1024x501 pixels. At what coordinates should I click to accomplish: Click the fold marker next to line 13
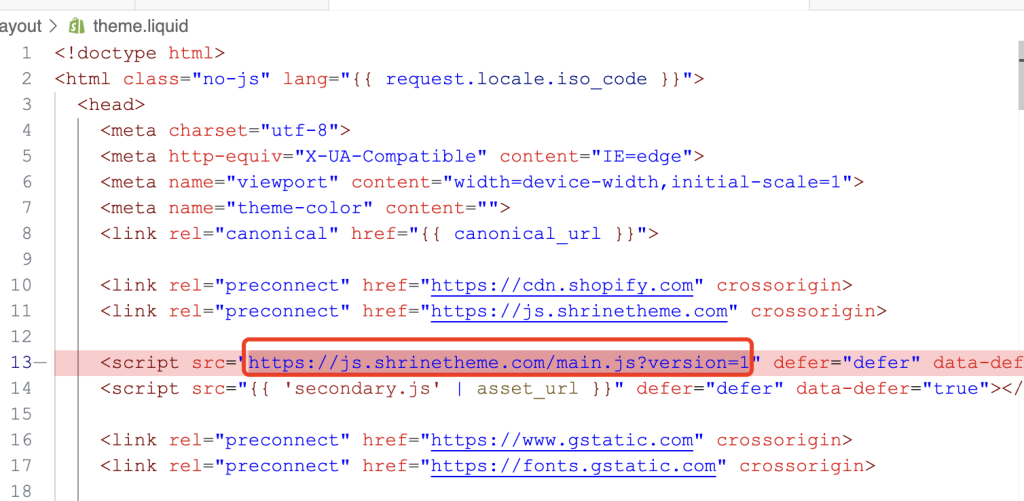(x=40, y=362)
